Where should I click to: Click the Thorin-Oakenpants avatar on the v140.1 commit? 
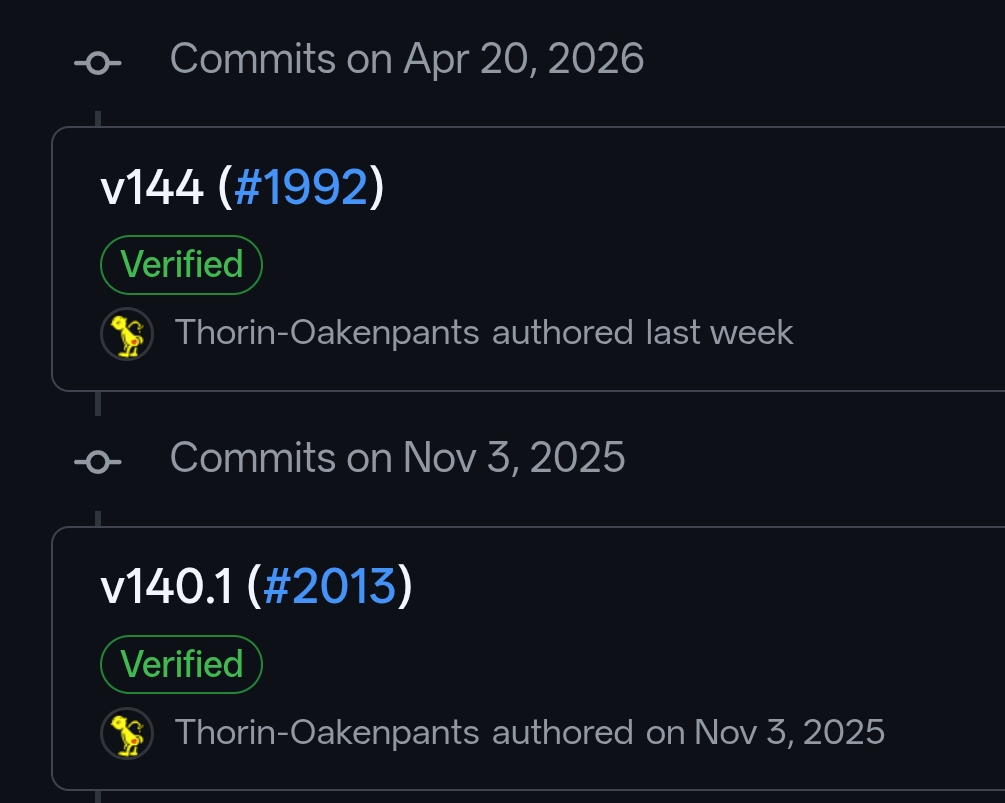[x=127, y=733]
